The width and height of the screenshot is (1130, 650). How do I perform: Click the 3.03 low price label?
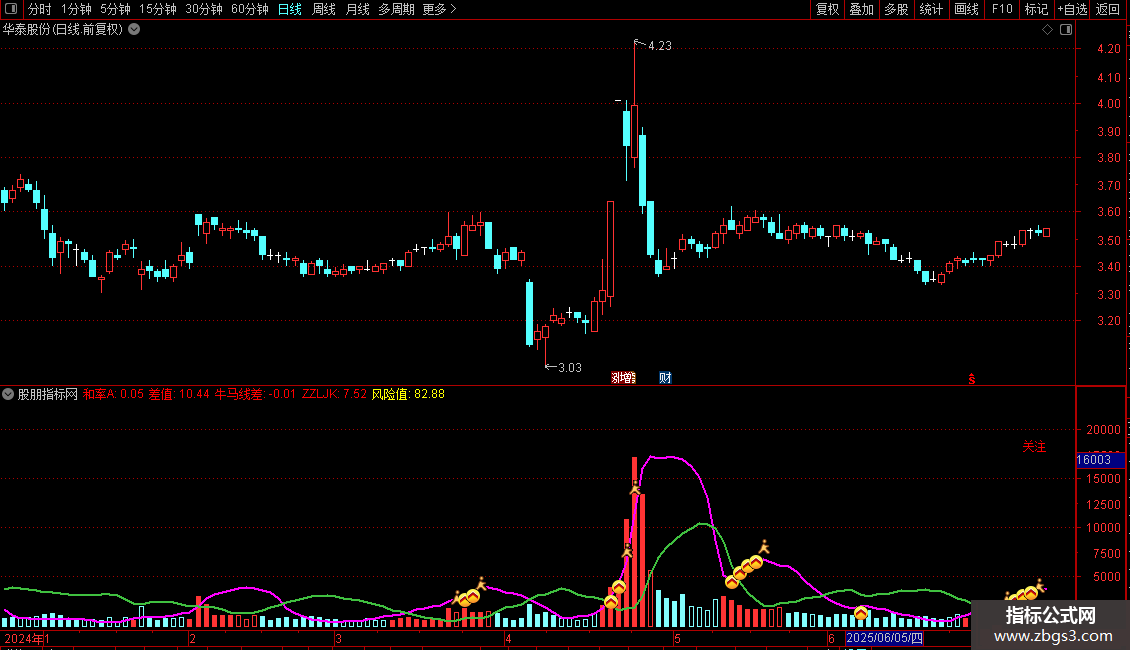coord(569,368)
